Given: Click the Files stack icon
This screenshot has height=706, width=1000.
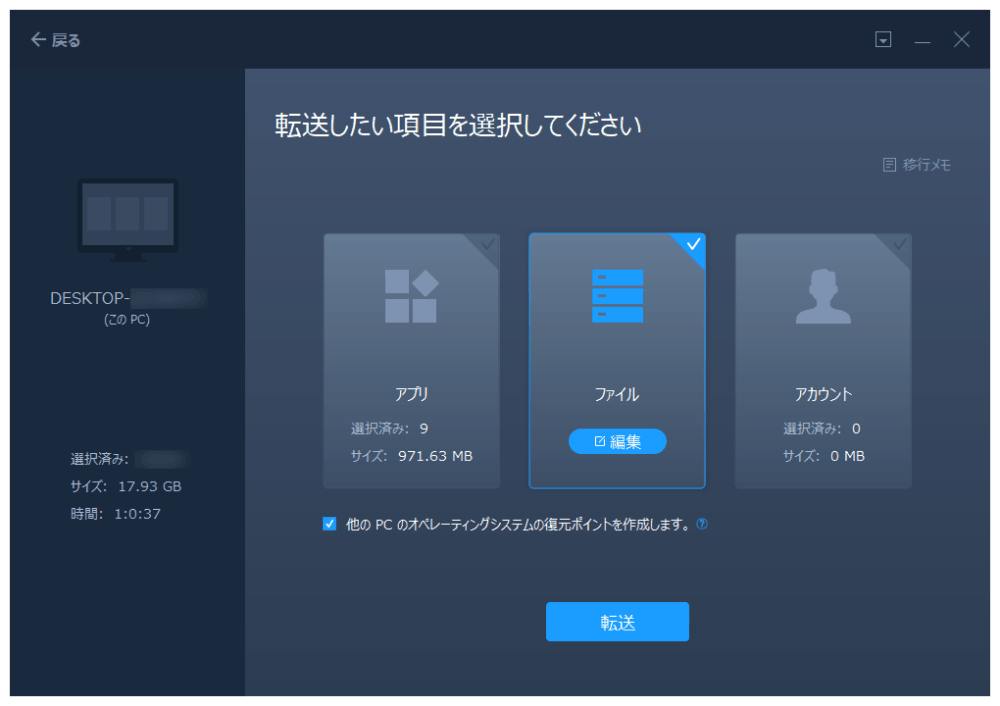Looking at the screenshot, I should coord(617,296).
